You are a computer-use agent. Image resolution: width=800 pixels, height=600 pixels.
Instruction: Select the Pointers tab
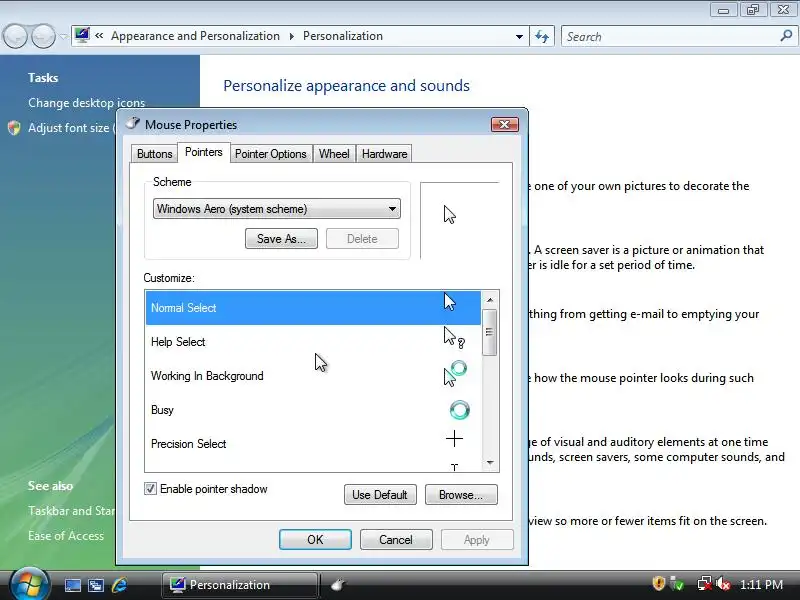(204, 152)
